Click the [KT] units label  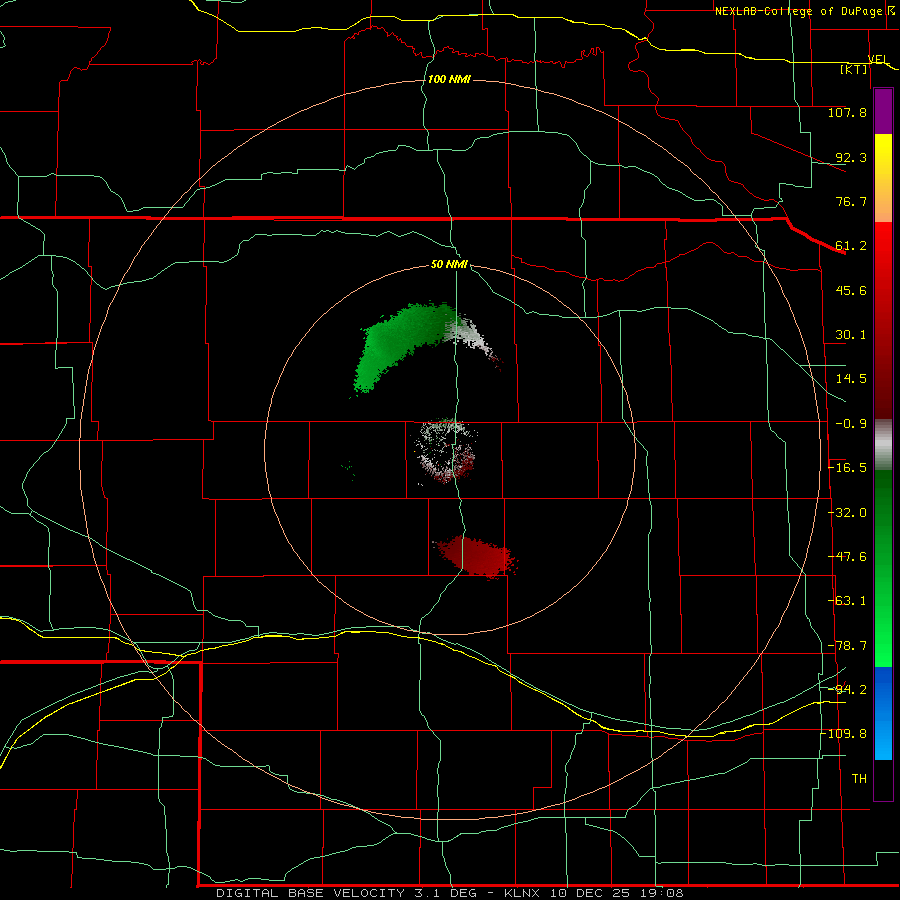click(x=854, y=69)
